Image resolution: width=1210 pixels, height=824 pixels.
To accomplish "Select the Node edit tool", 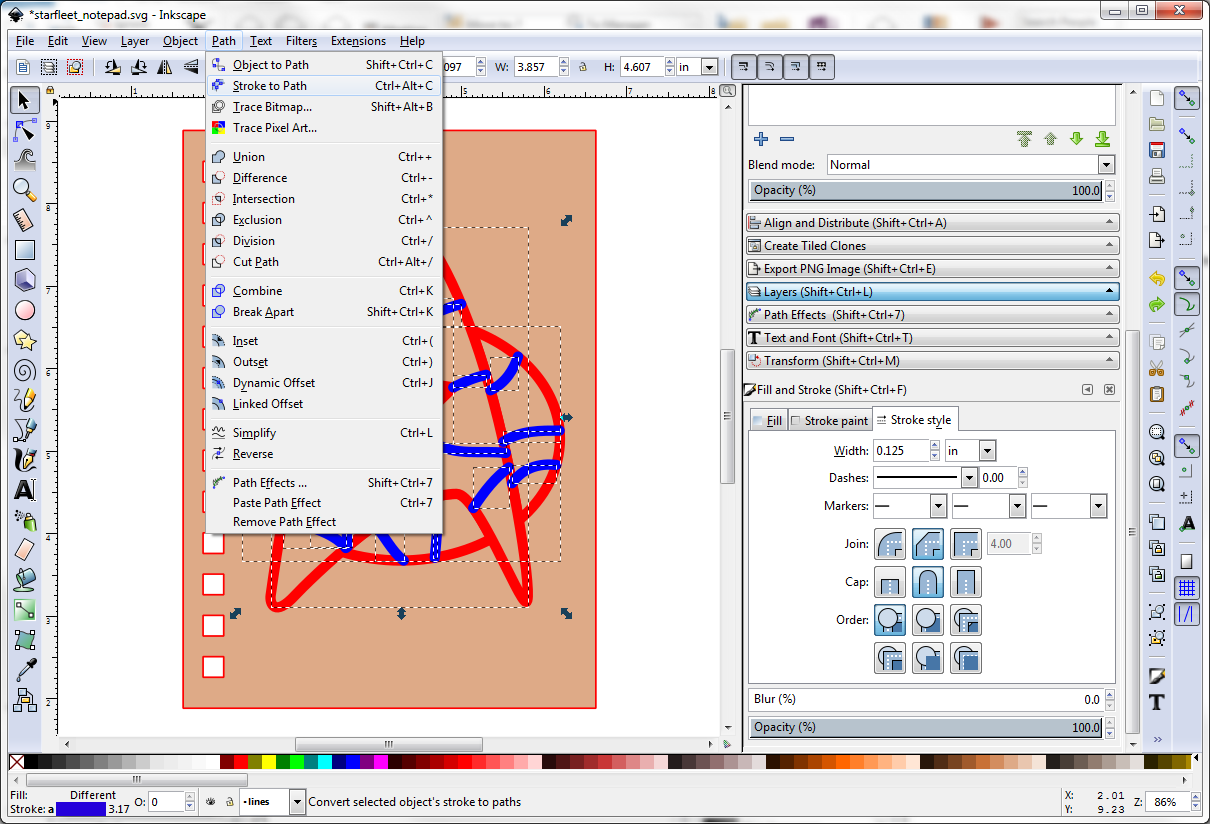I will click(25, 129).
